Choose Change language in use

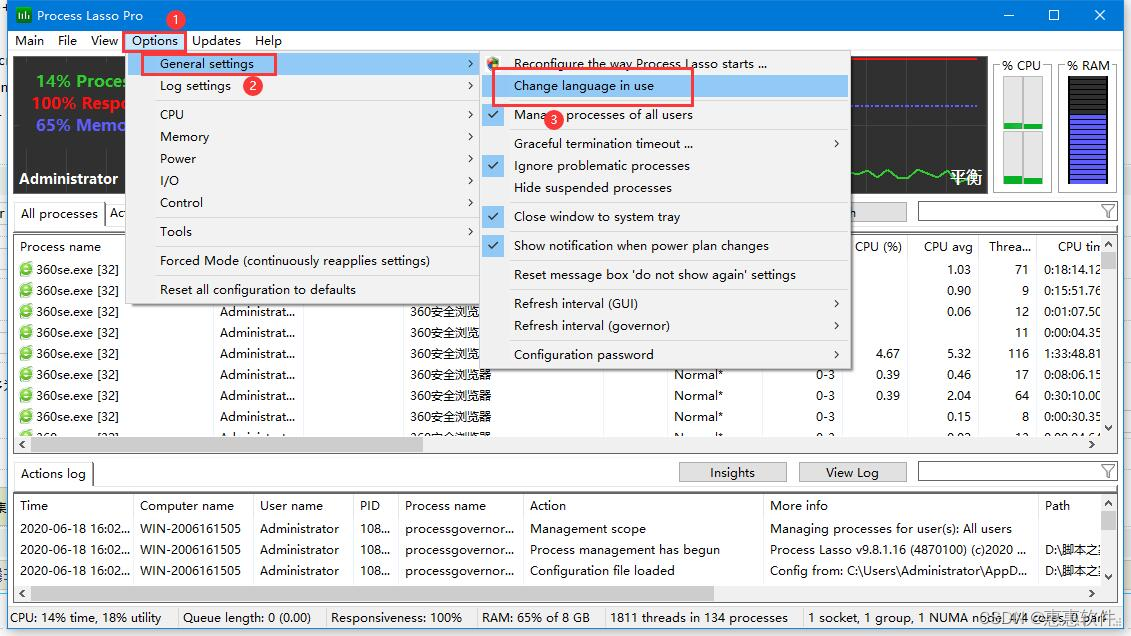click(x=664, y=86)
